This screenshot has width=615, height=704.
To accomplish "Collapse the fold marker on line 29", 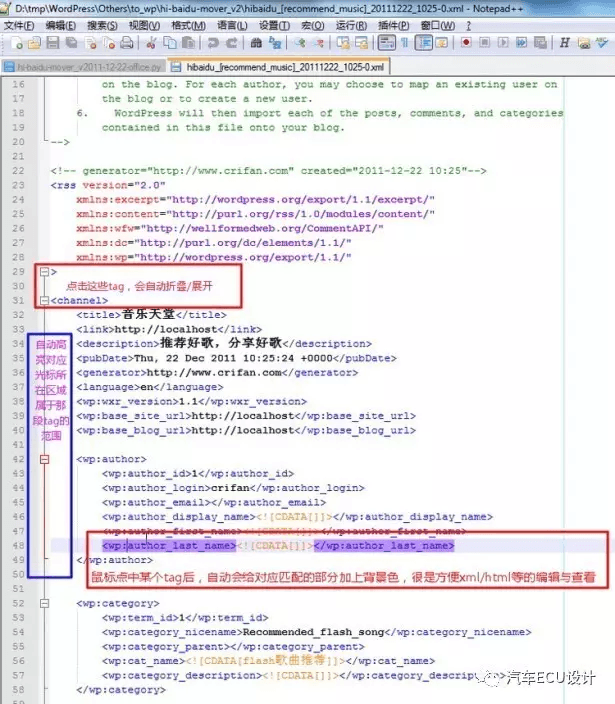I will (44, 271).
